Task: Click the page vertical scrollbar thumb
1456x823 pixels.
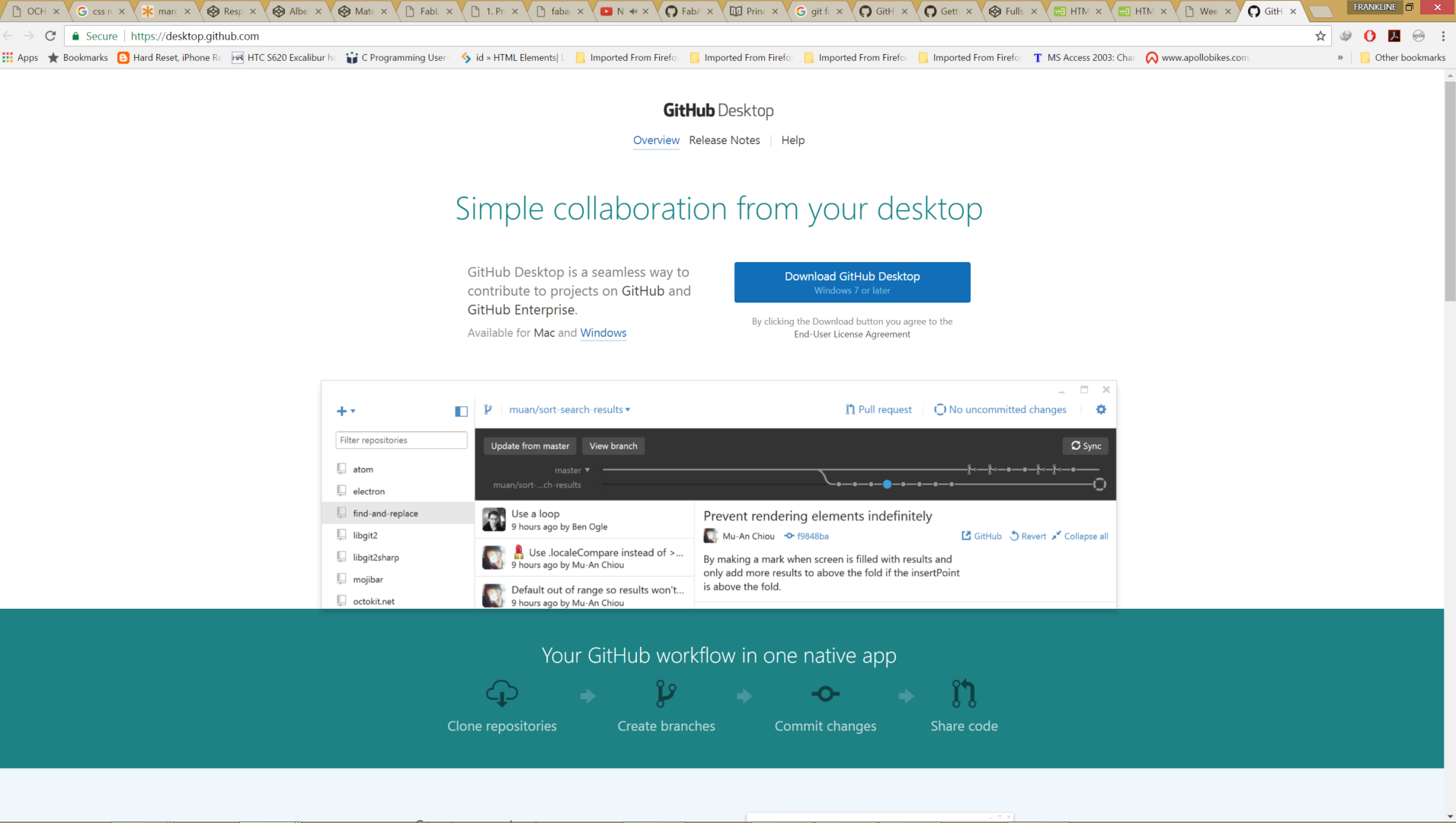Action: click(1449, 191)
